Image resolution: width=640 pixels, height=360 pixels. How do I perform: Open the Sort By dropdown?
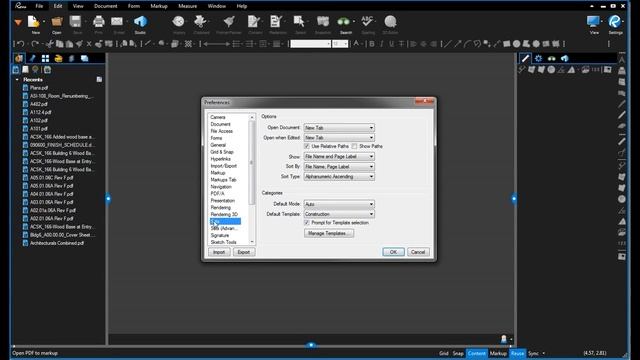pyautogui.click(x=339, y=167)
